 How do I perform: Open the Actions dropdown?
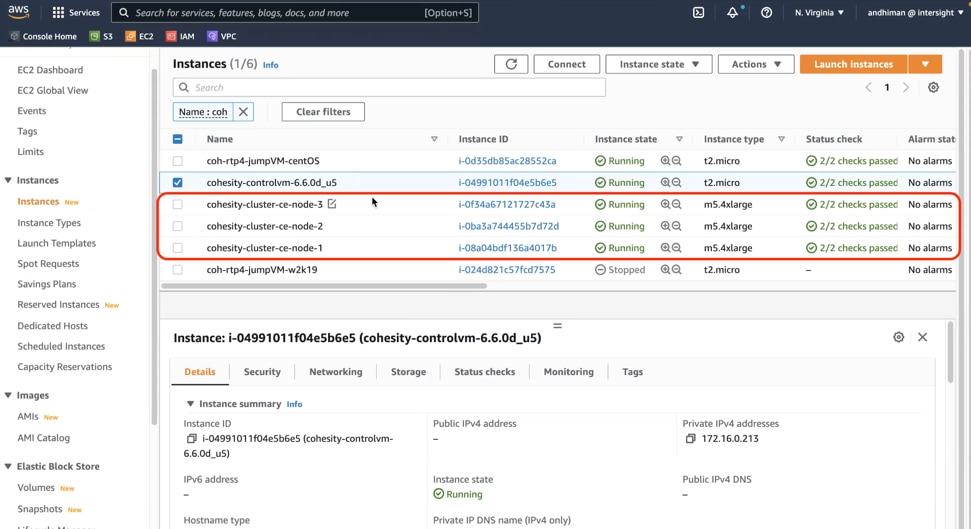point(756,64)
